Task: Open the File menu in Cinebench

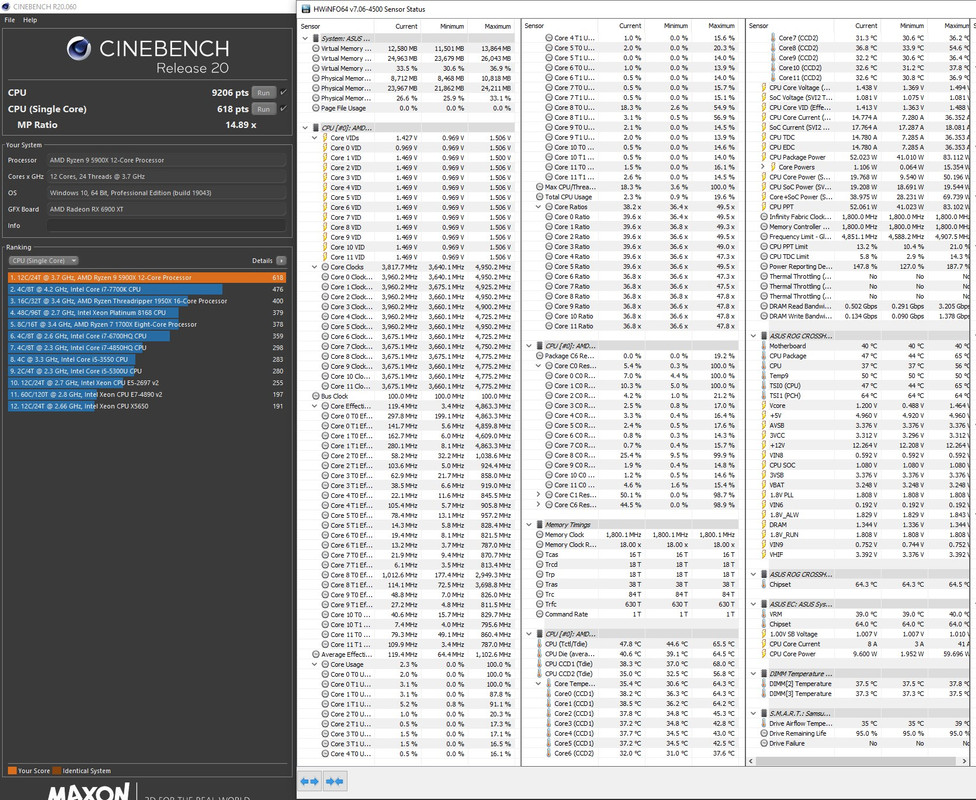Action: 10,20
